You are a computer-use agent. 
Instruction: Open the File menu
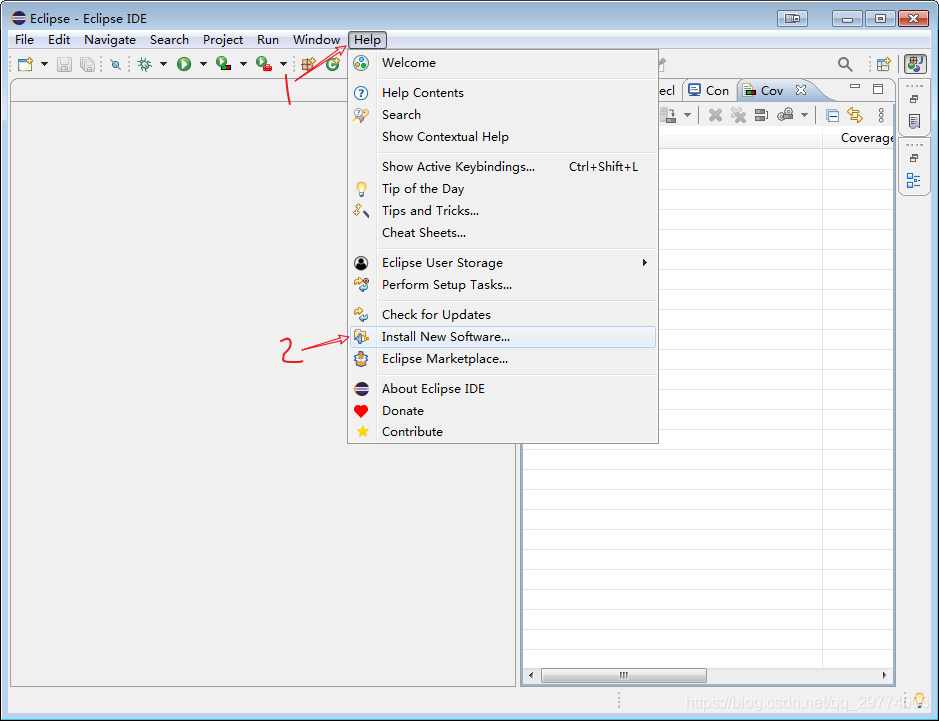[24, 40]
